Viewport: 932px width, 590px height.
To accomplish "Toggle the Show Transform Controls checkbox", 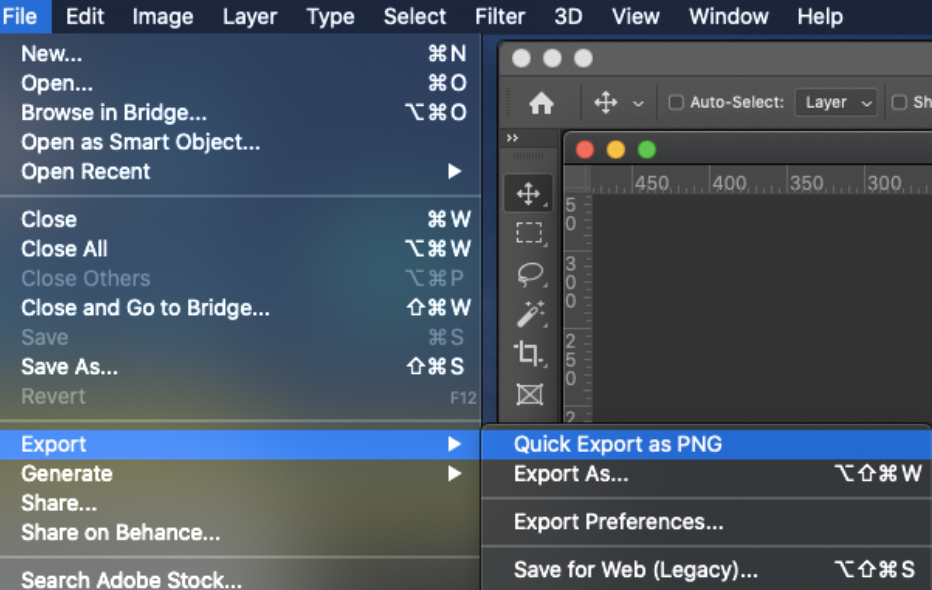I will 899,102.
